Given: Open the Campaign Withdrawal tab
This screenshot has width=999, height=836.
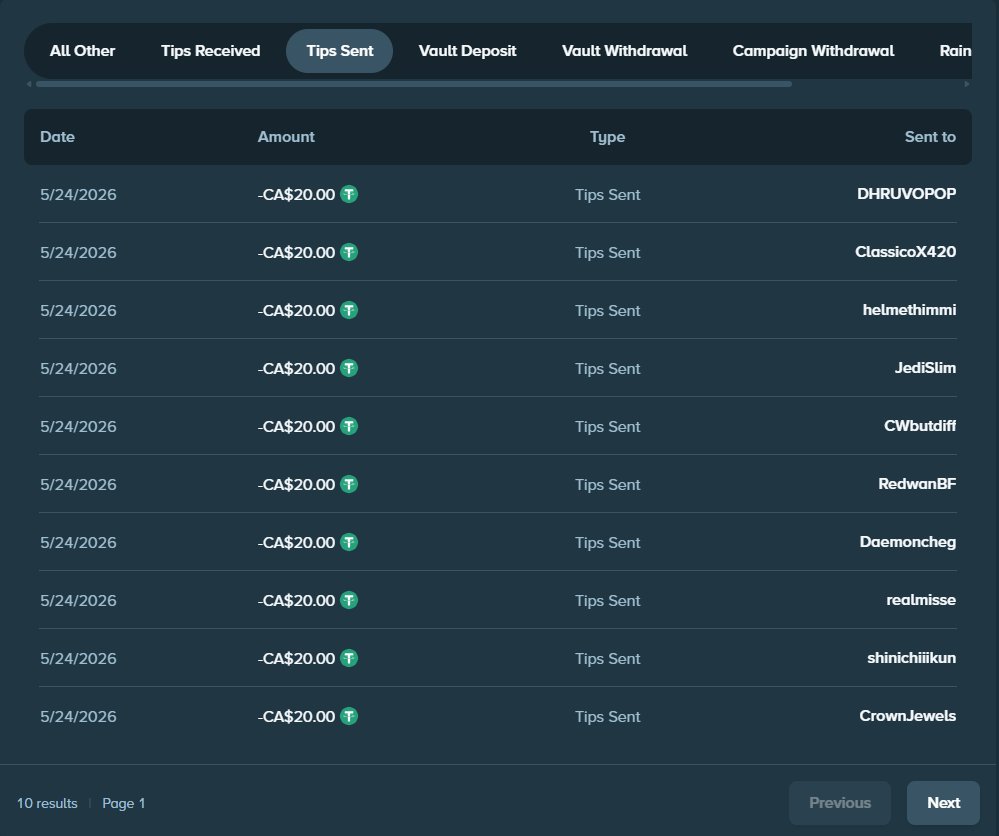Looking at the screenshot, I should coord(813,51).
